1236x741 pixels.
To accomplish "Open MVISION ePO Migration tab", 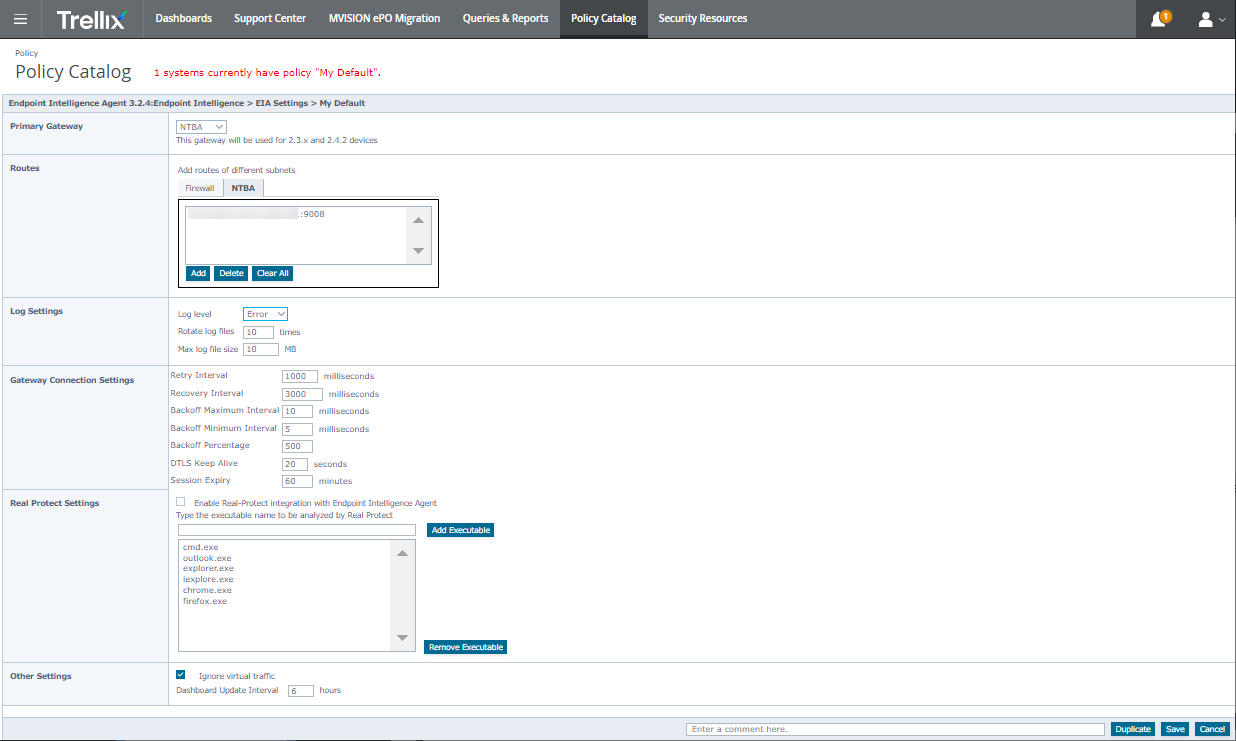I will coord(384,19).
